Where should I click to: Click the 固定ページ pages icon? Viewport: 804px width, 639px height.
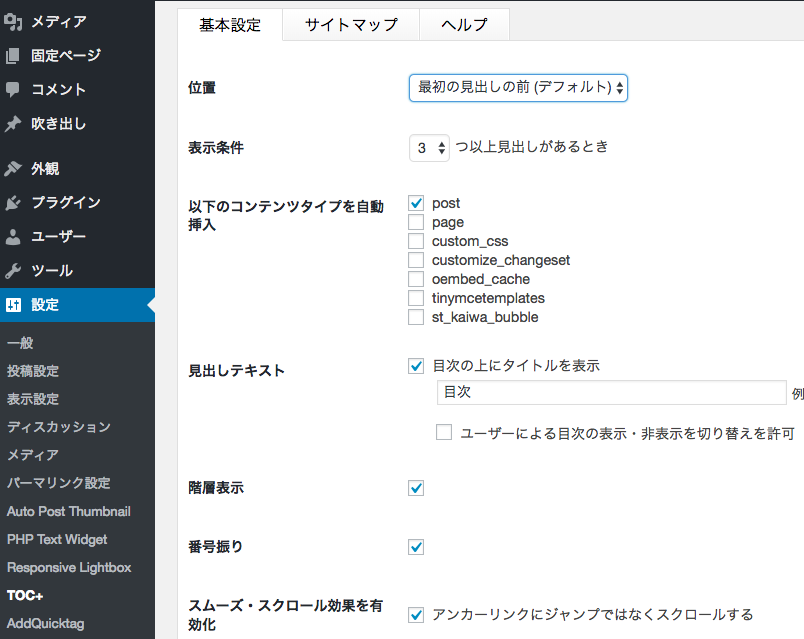click(13, 55)
